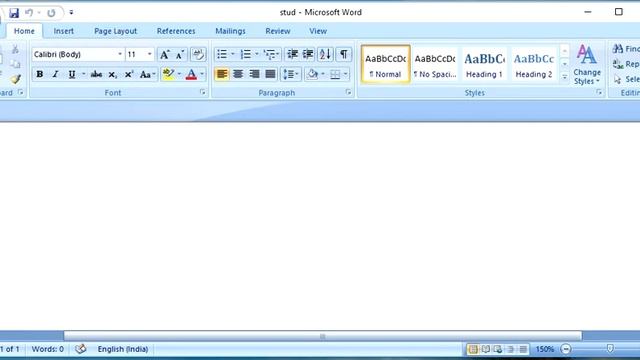The width and height of the screenshot is (640, 360).
Task: Apply the Heading 2 style
Action: 533,64
